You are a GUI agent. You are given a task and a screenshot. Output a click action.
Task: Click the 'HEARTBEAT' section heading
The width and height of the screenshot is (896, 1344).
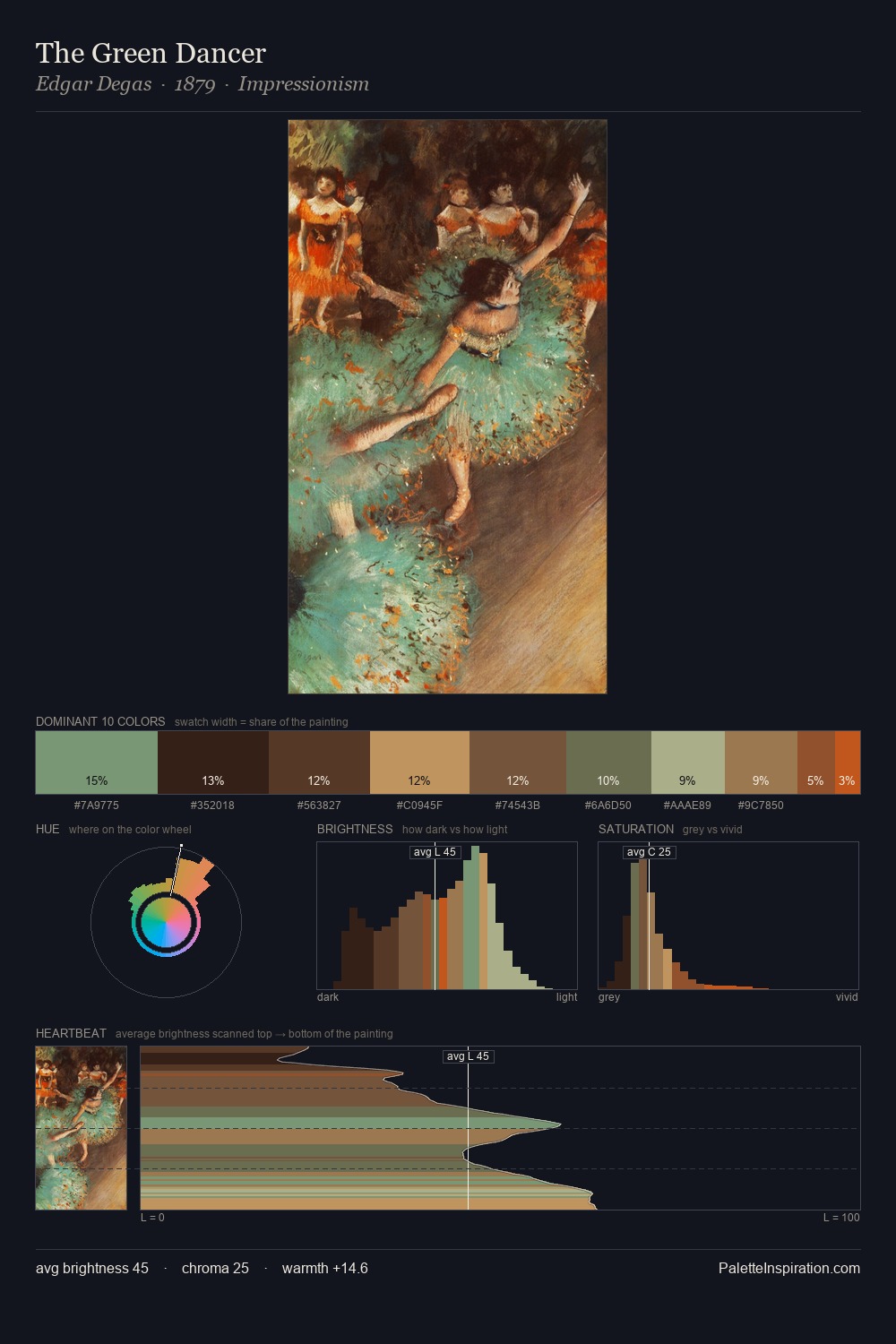(x=71, y=1033)
